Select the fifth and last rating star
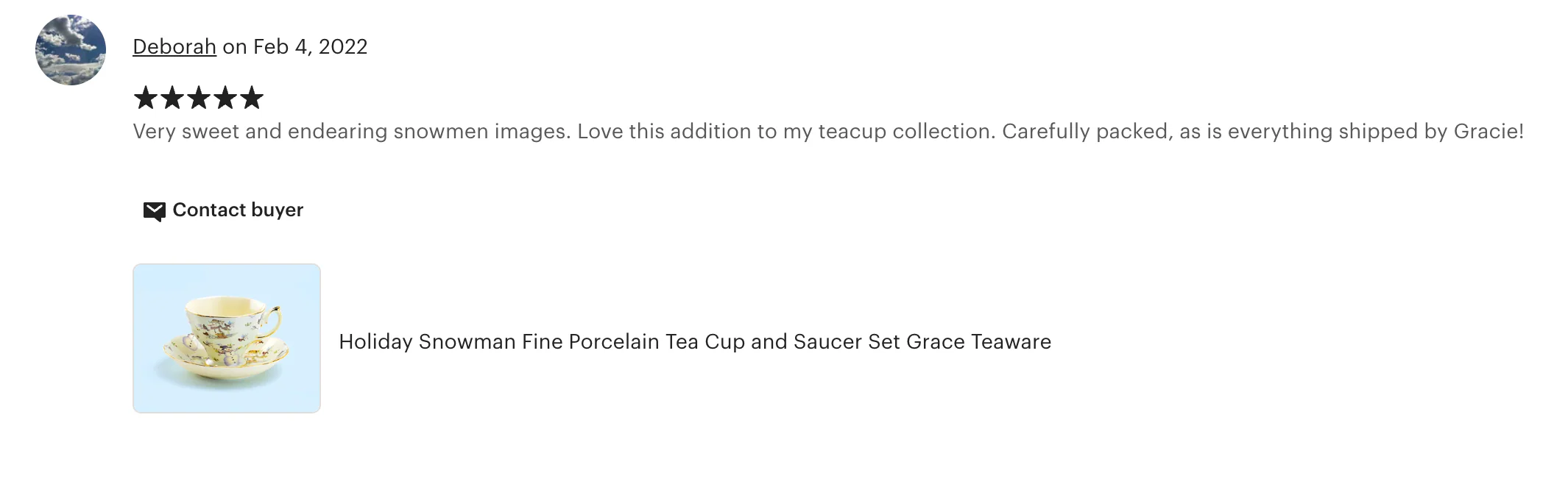Viewport: 1568px width, 487px height. [252, 98]
